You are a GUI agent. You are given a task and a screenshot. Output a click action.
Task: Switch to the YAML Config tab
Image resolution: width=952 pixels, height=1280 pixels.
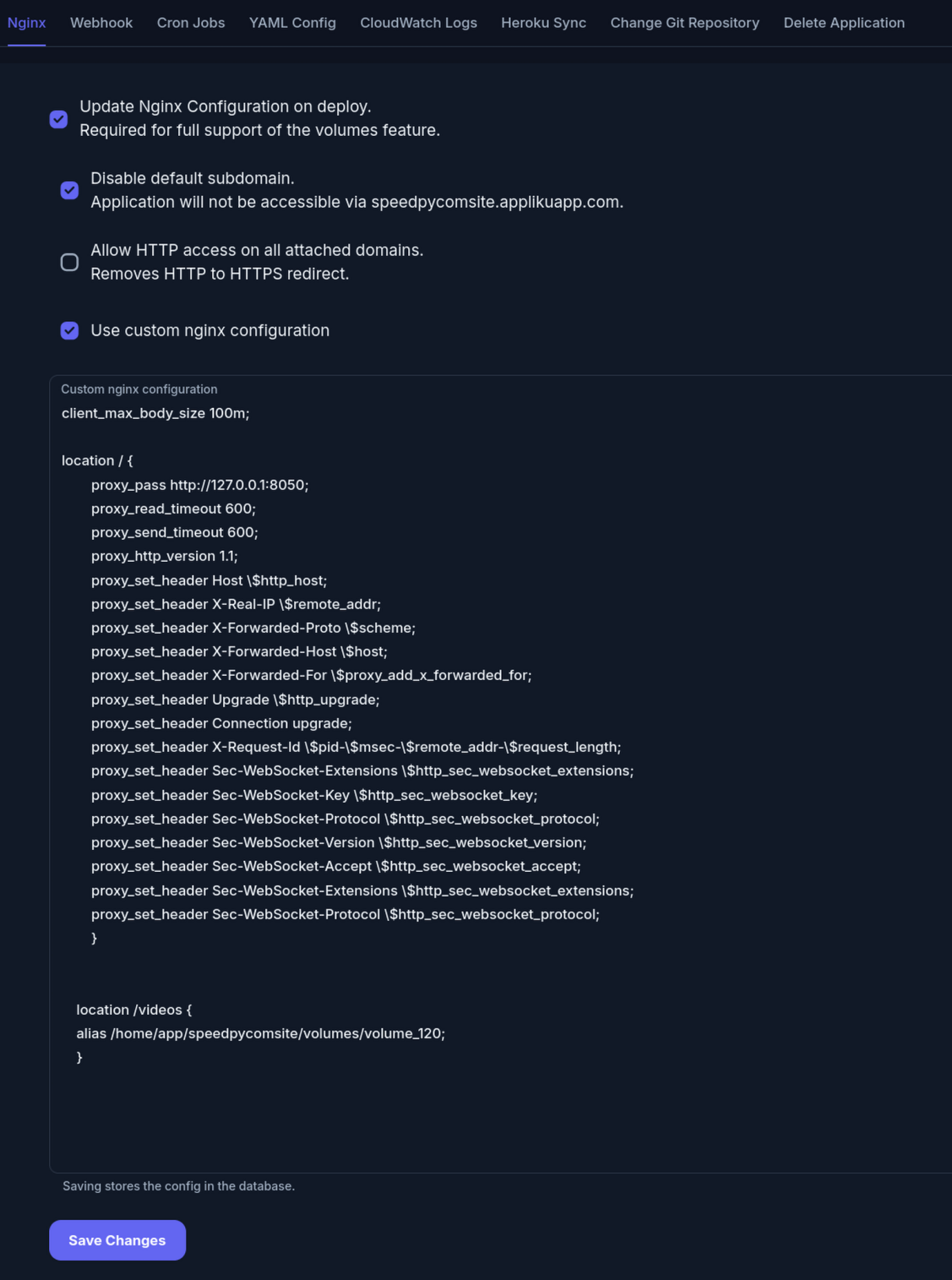pos(291,23)
